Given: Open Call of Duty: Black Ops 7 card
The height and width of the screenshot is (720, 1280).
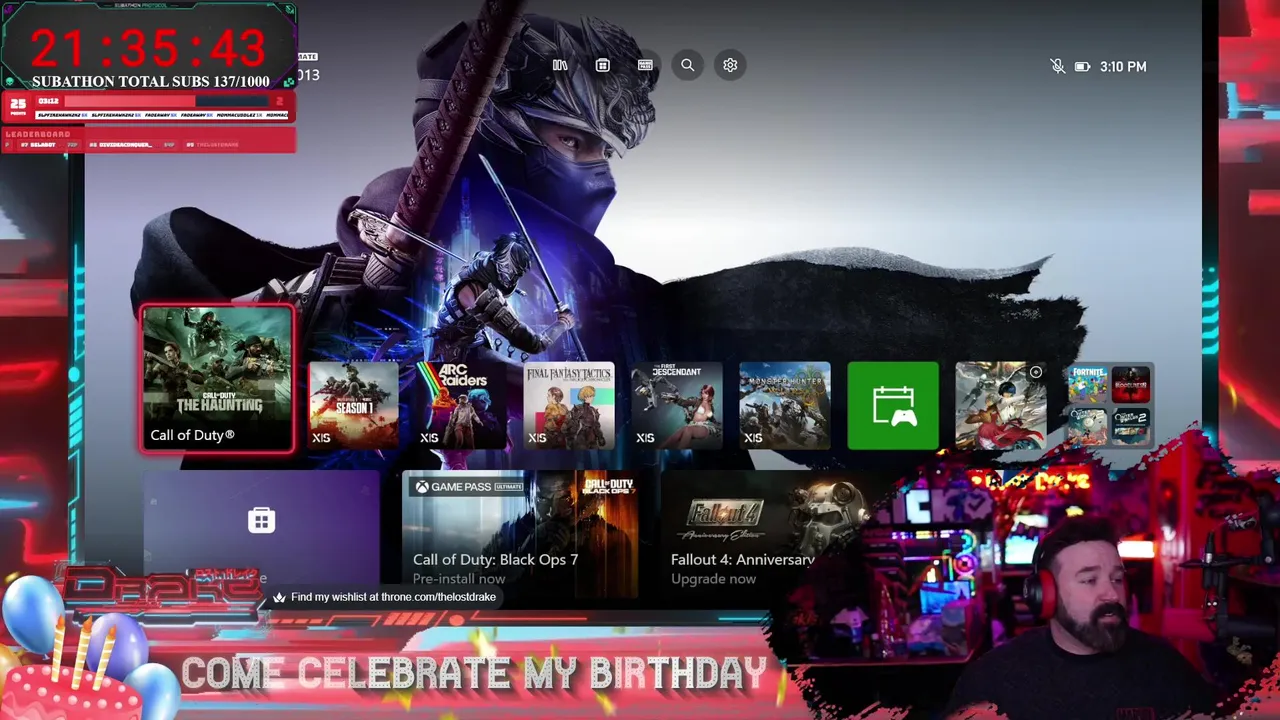Looking at the screenshot, I should coord(520,533).
